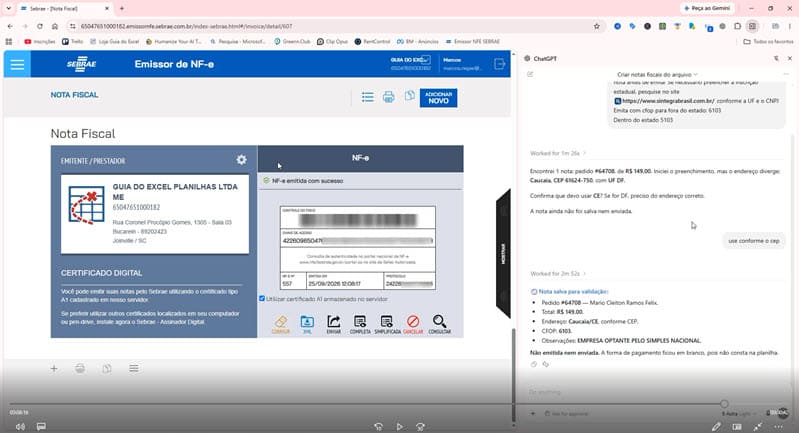This screenshot has width=799, height=433.
Task: Reload the browser page
Action: coord(40,26)
